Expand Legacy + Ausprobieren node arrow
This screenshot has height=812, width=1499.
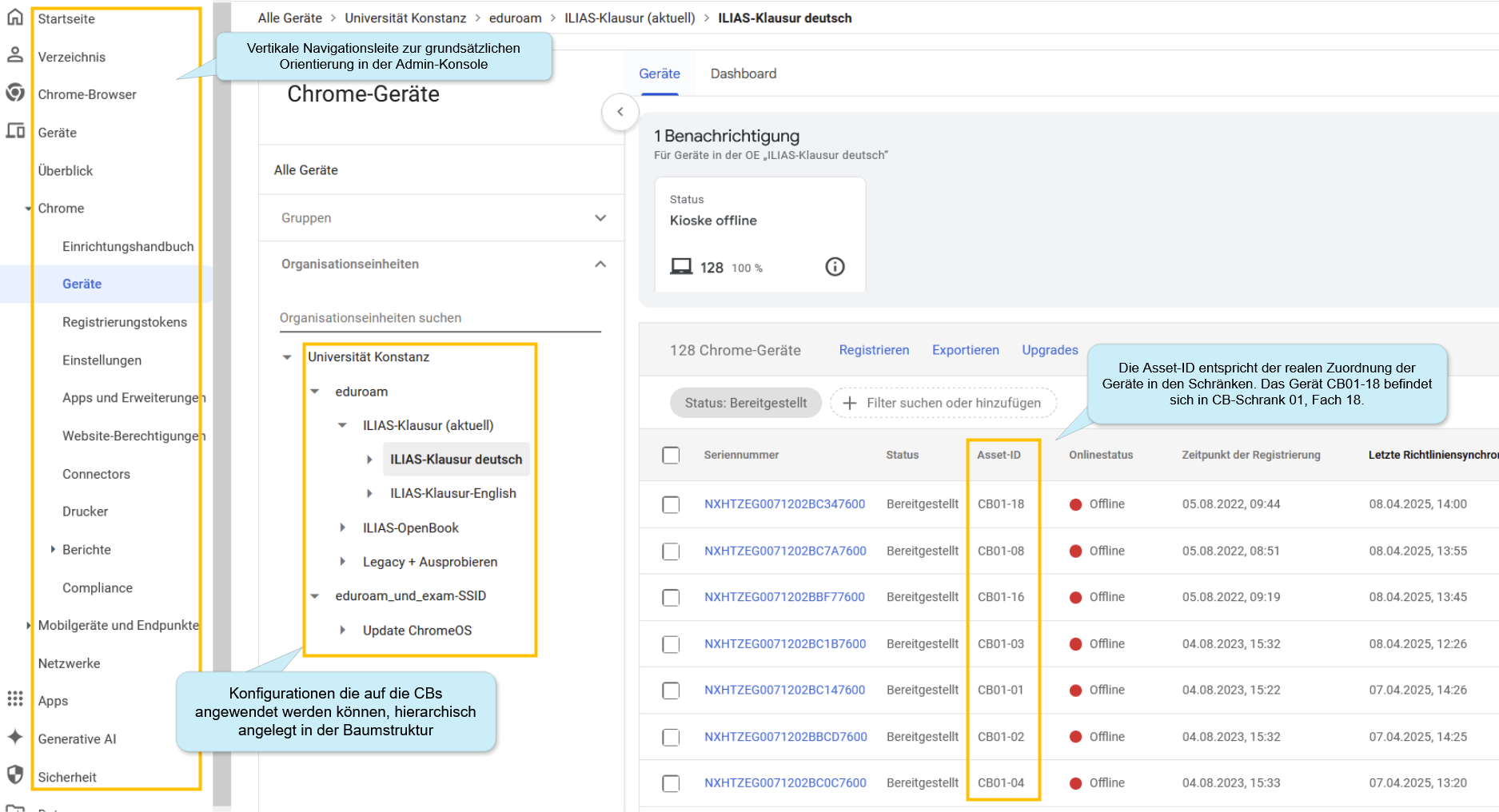pos(342,562)
